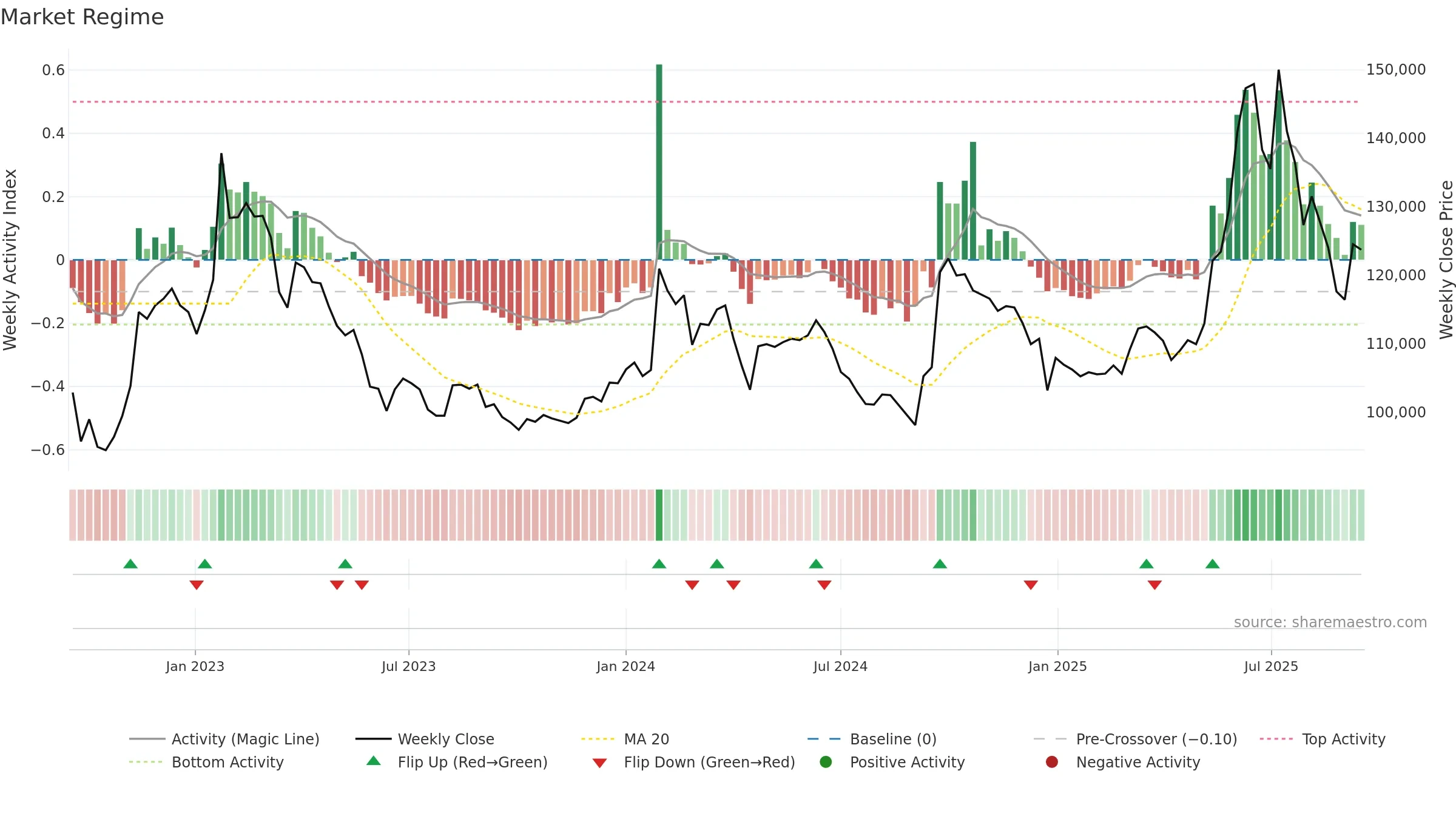Toggle the Flip Up (Red→Green) legend entry
Image resolution: width=1456 pixels, height=819 pixels.
457,762
